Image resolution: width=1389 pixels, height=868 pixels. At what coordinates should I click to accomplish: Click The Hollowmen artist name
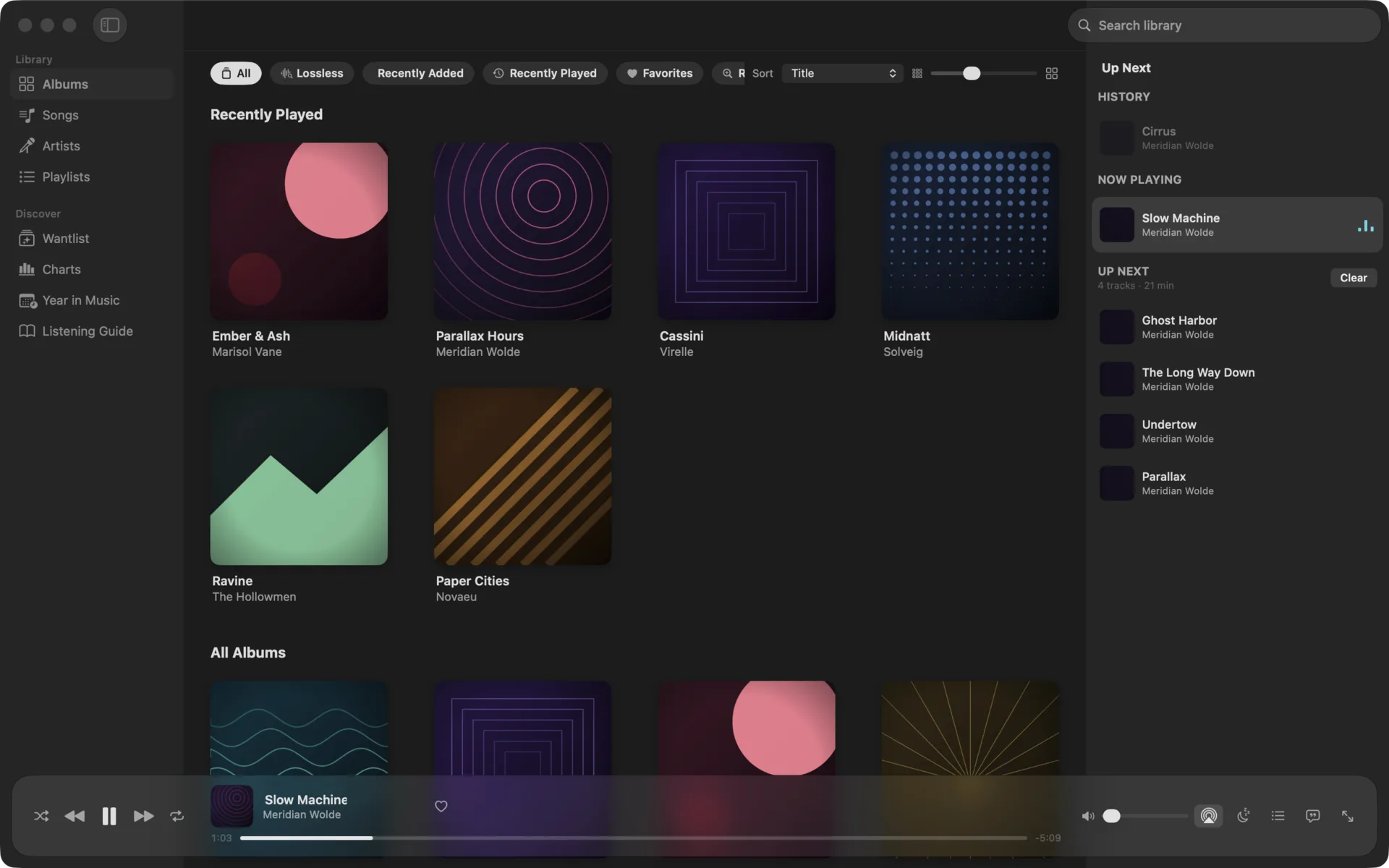(254, 597)
